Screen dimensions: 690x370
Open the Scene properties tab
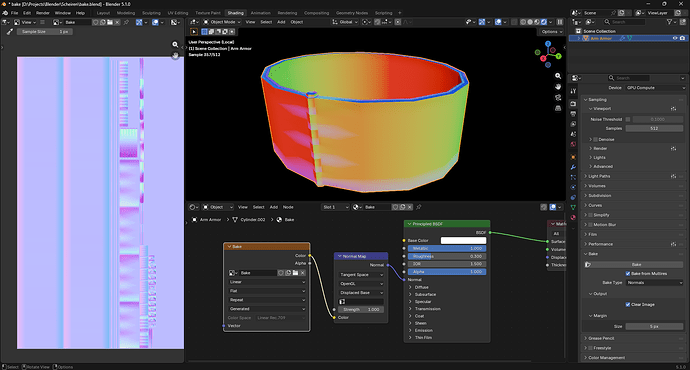point(573,134)
